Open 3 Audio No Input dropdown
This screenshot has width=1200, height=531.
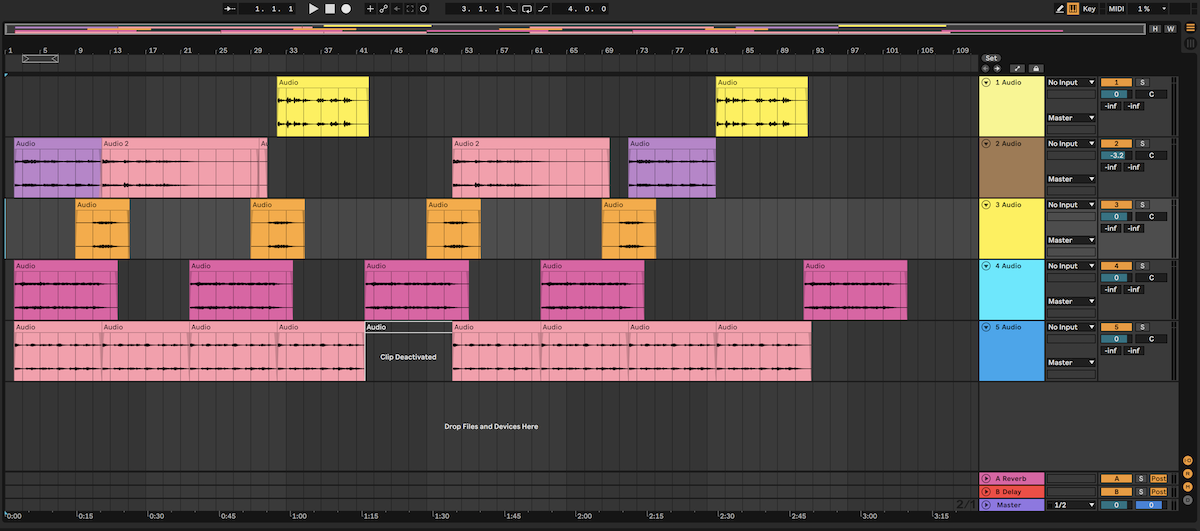1071,204
